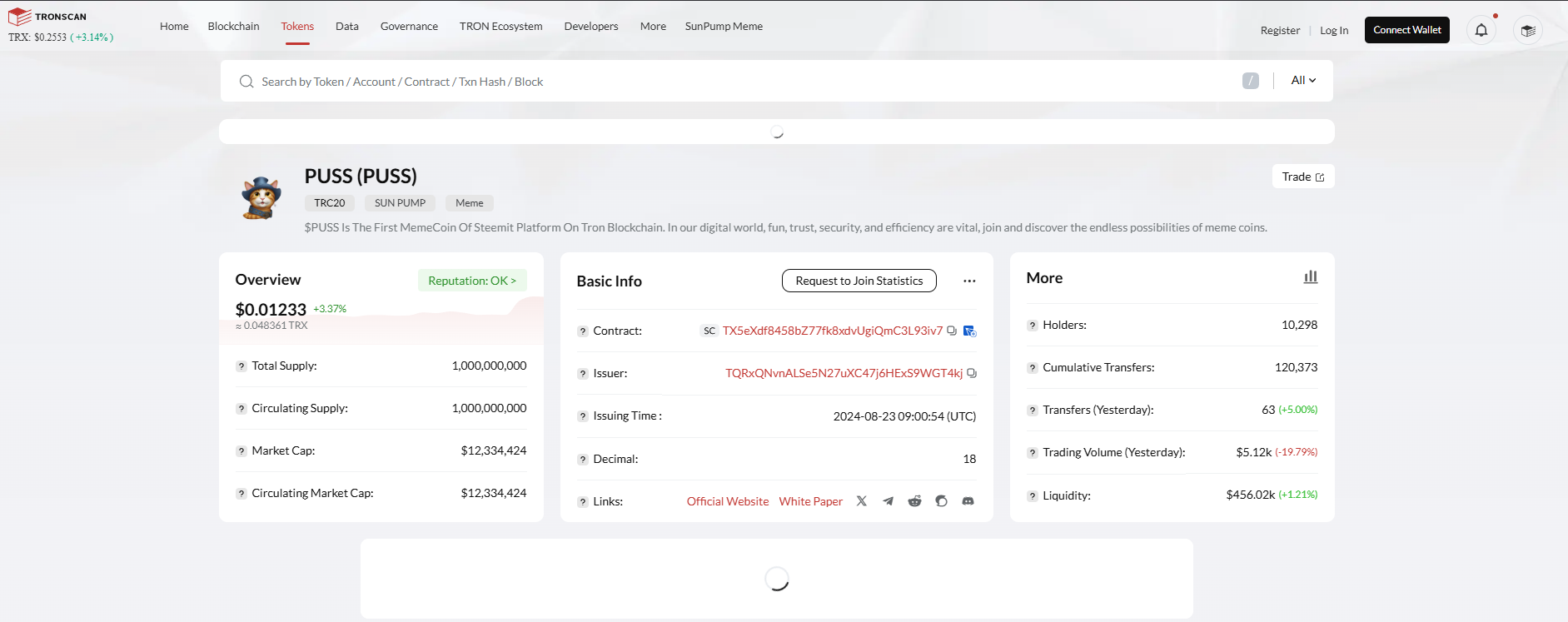Image resolution: width=1568 pixels, height=622 pixels.
Task: Click help icon next to Decimal
Action: pos(583,460)
